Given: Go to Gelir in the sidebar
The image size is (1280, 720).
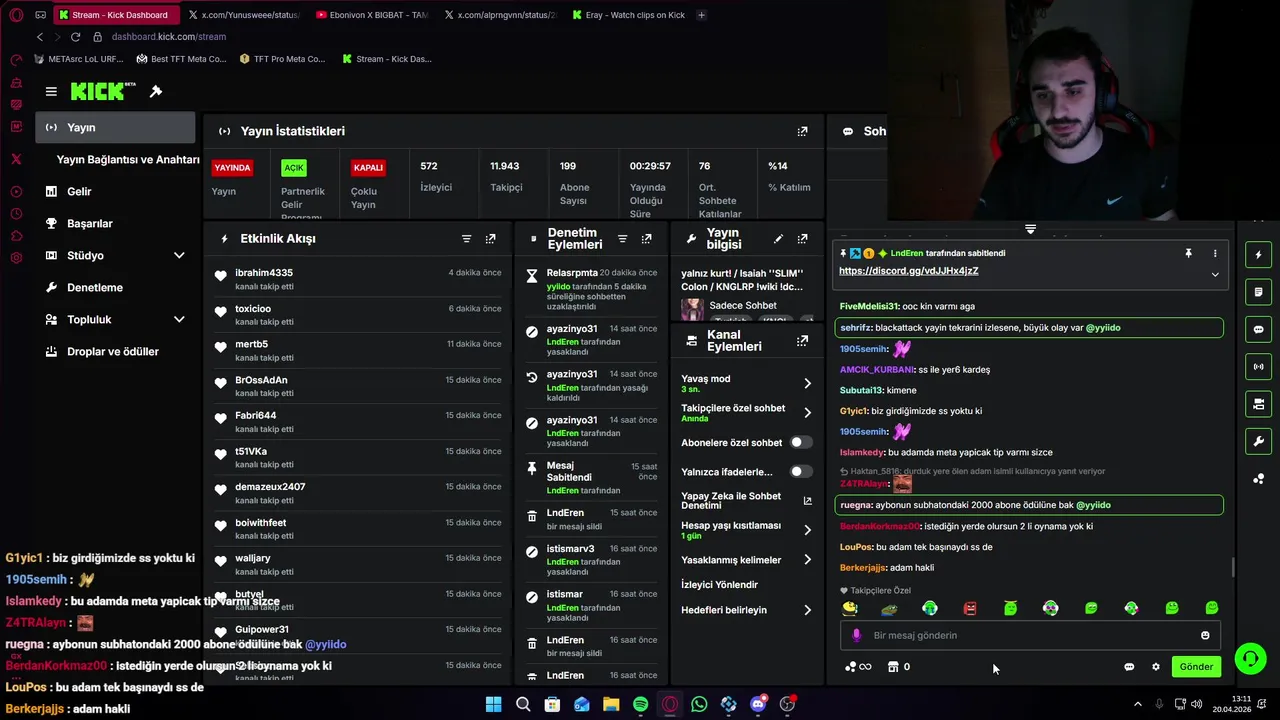Looking at the screenshot, I should coord(79,192).
